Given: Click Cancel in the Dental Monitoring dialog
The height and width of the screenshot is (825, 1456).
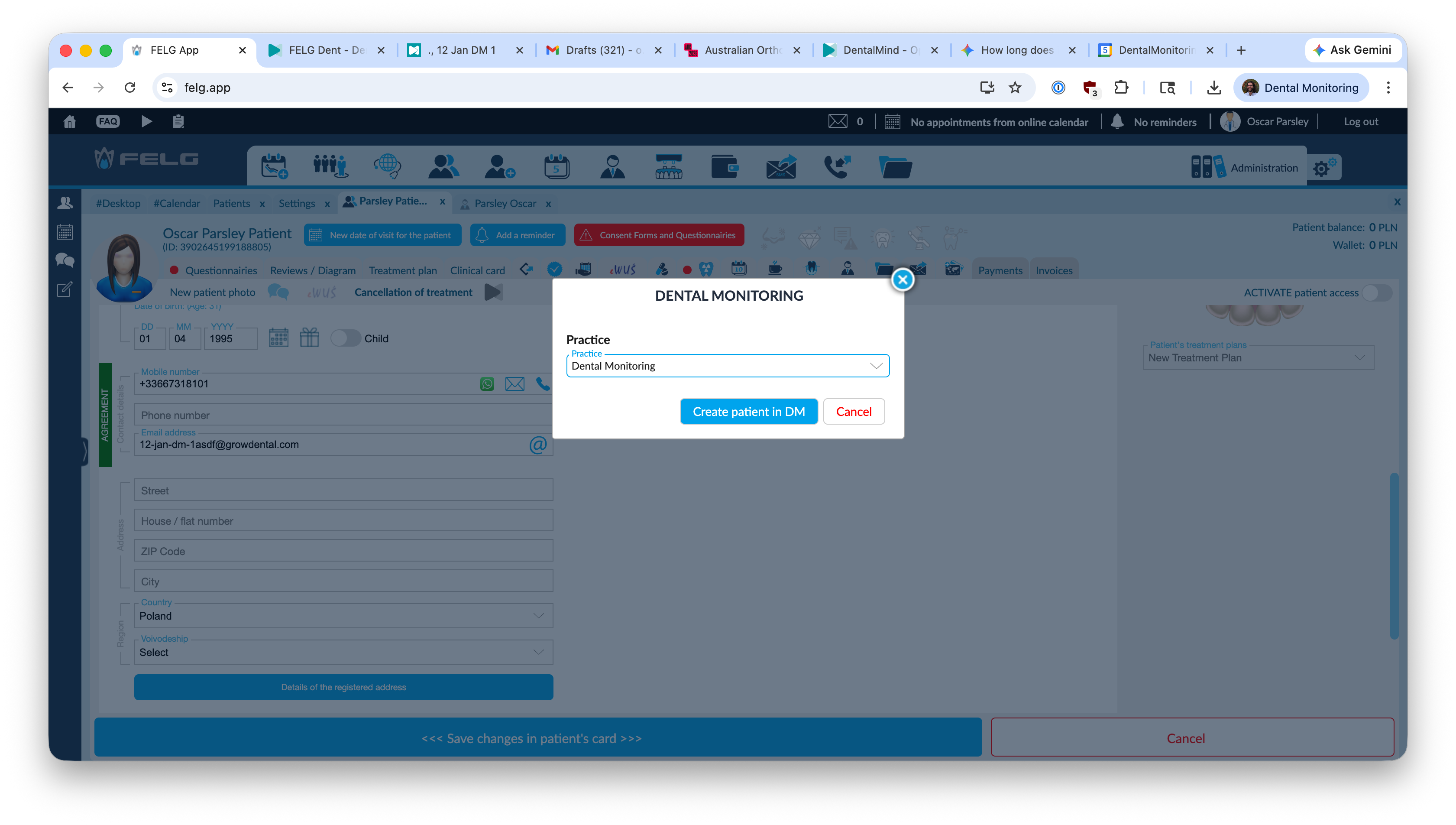Looking at the screenshot, I should 854,411.
